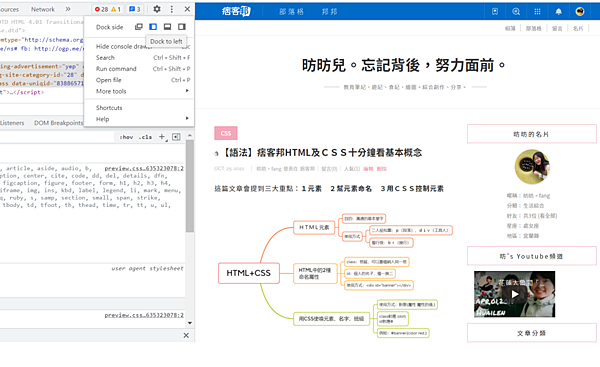Open the 相簿 link under the header
This screenshot has height=367, width=600.
(x=510, y=28)
